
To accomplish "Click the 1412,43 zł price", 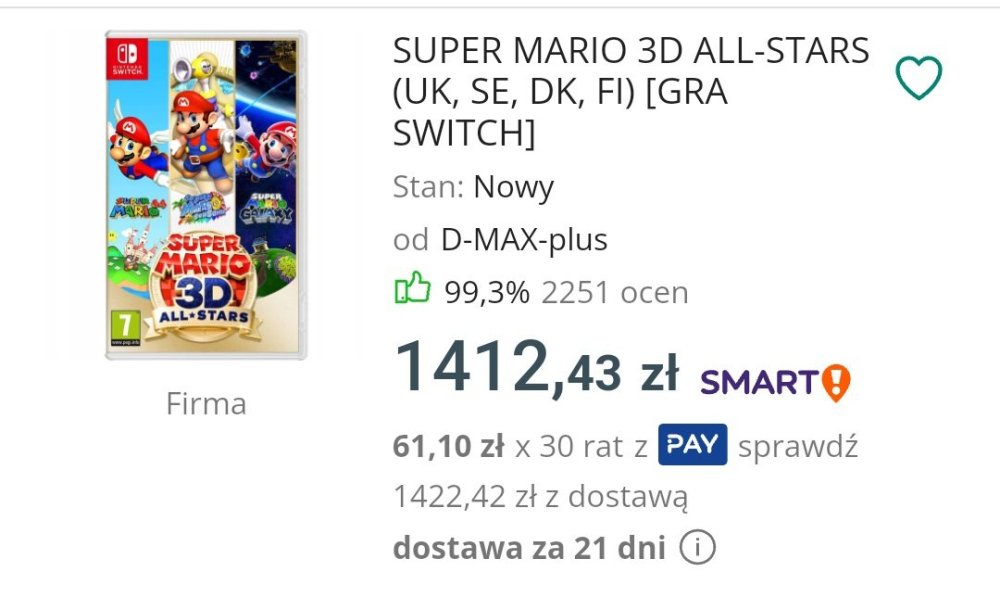I will tap(537, 367).
